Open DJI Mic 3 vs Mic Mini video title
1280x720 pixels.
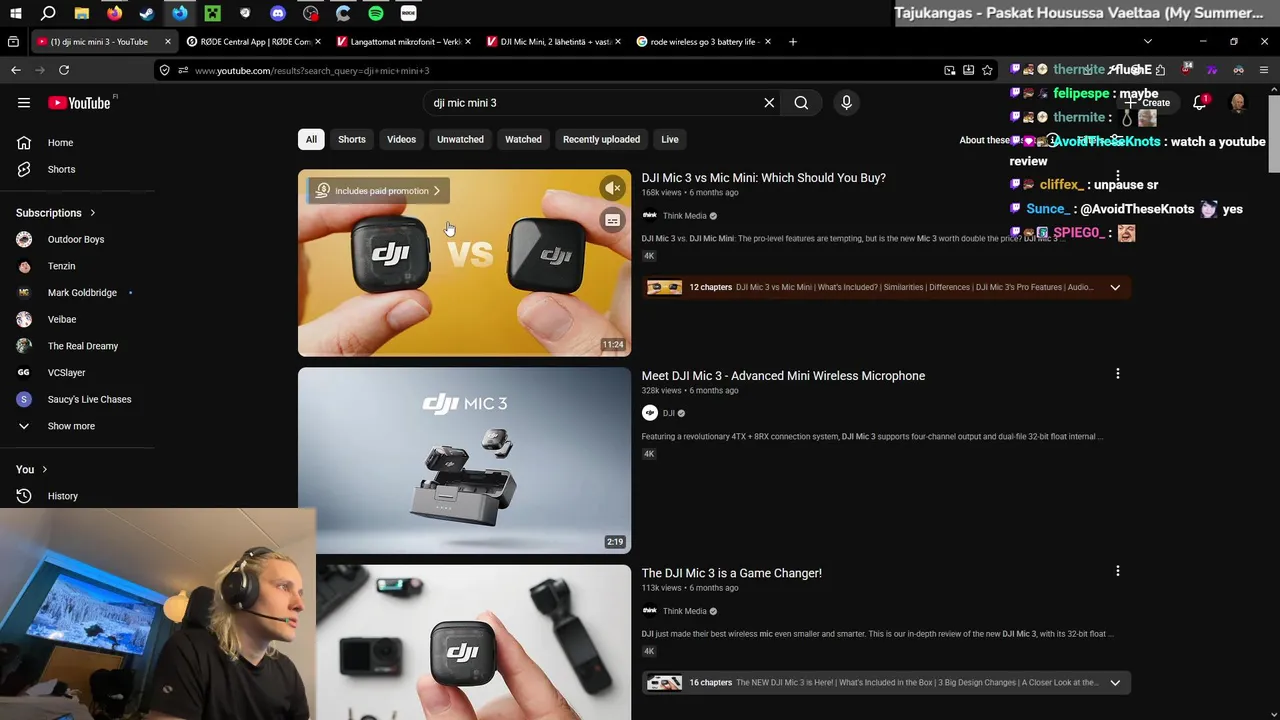pos(763,178)
